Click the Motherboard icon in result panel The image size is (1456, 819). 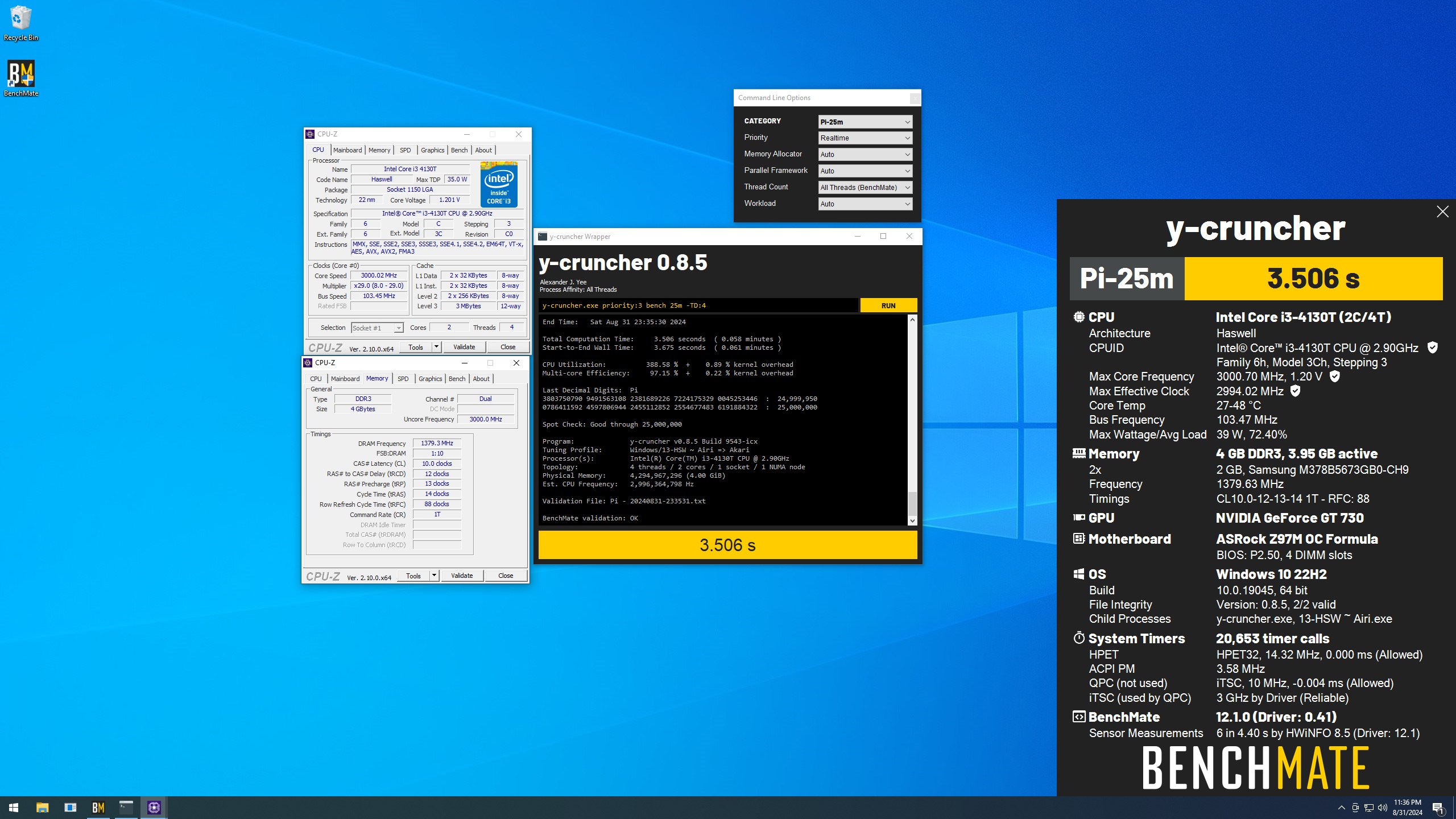(1079, 539)
